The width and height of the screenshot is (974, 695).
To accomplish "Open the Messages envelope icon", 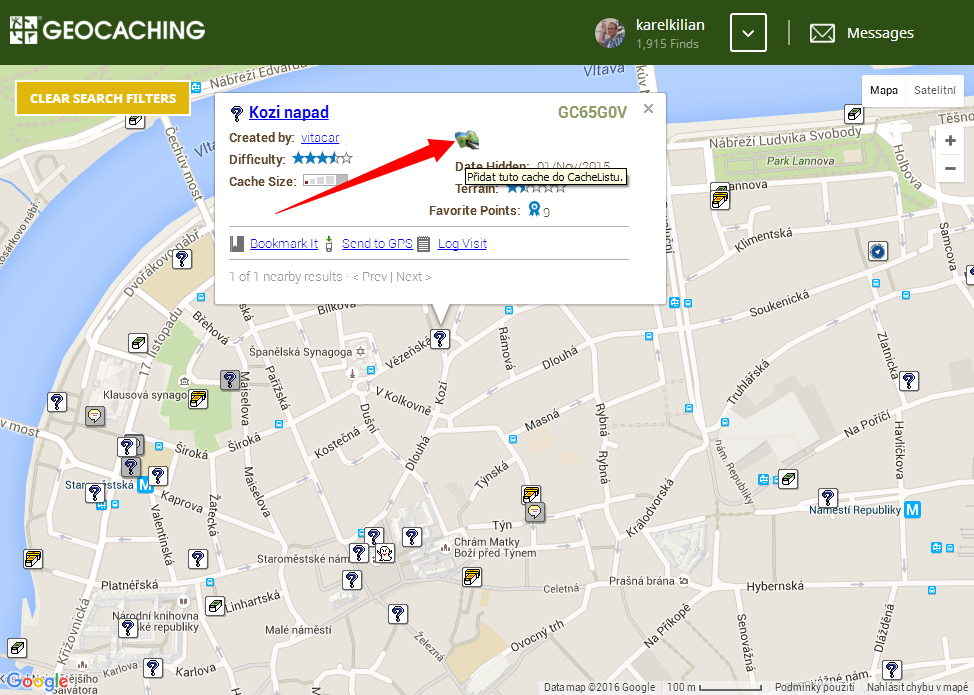I will coord(822,34).
